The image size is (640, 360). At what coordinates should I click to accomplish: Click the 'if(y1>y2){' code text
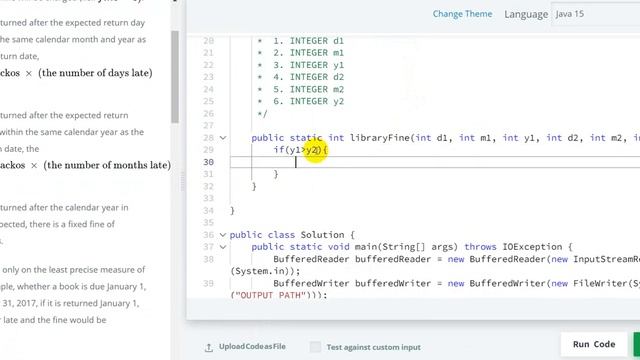(x=300, y=150)
